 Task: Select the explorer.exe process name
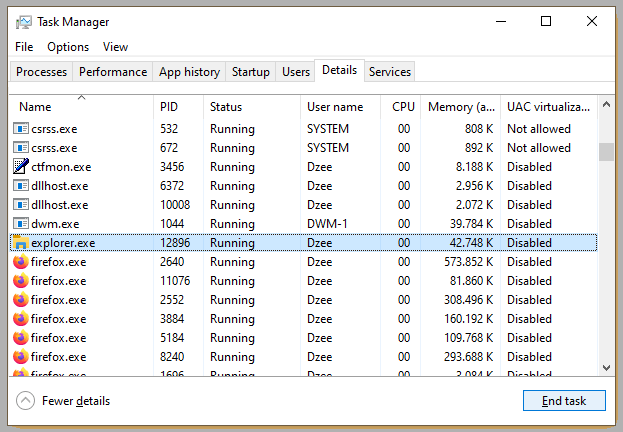pyautogui.click(x=63, y=243)
